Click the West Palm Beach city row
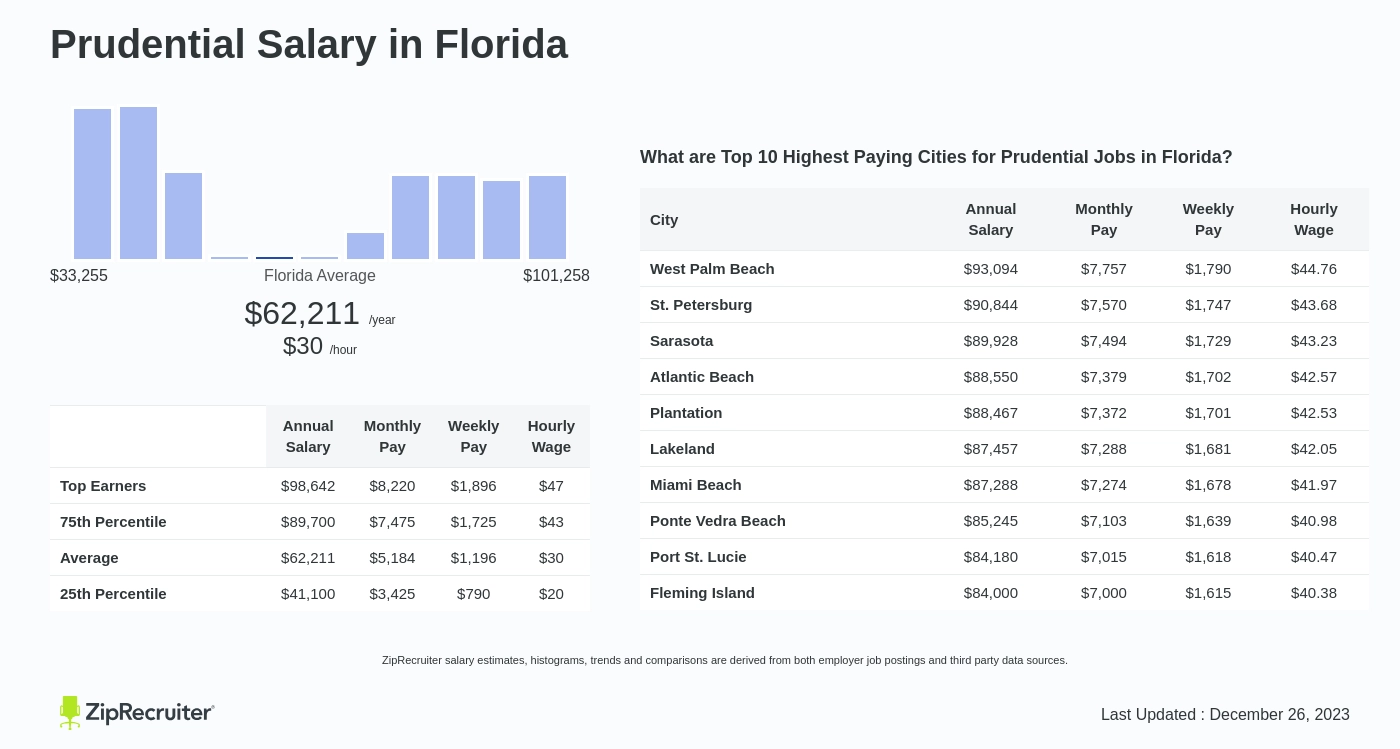Screen dimensions: 1400x749 click(x=1005, y=269)
